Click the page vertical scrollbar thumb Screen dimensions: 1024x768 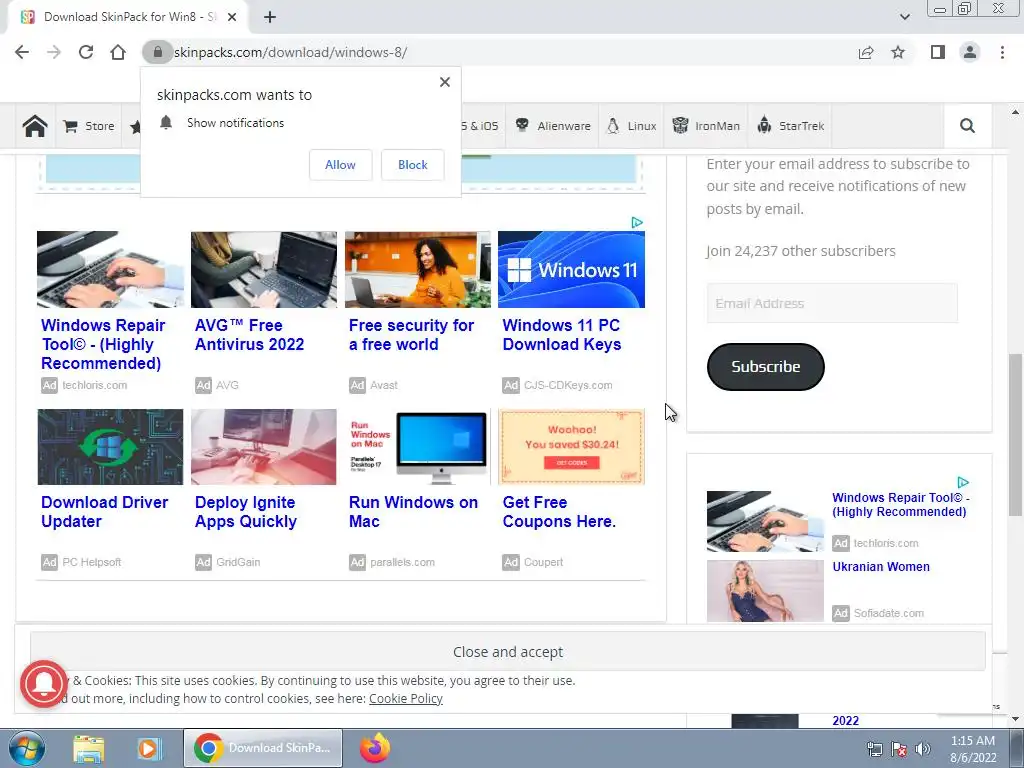(x=1015, y=434)
